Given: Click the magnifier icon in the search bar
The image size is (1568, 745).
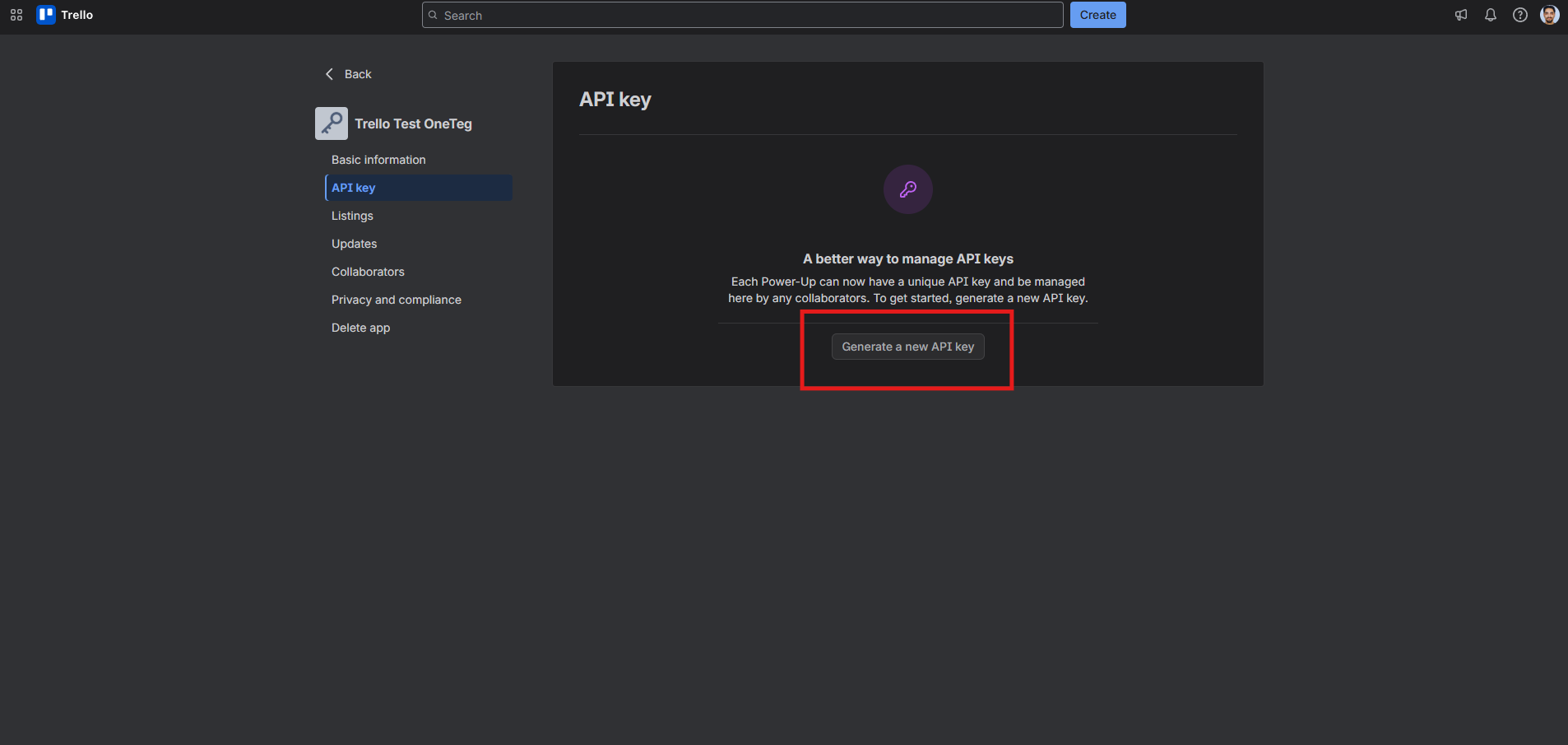Looking at the screenshot, I should (433, 15).
